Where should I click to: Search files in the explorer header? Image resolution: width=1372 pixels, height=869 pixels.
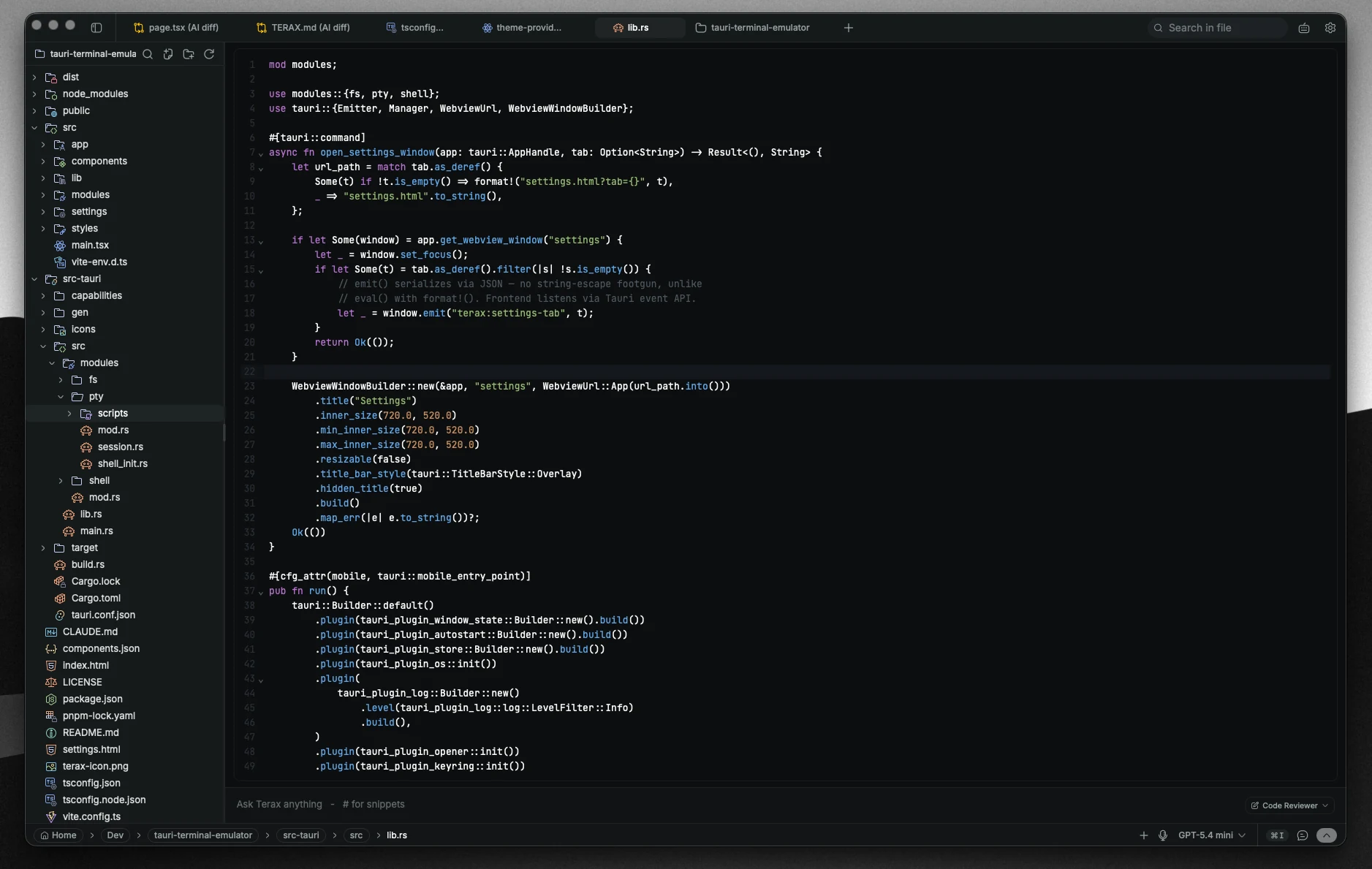[148, 54]
